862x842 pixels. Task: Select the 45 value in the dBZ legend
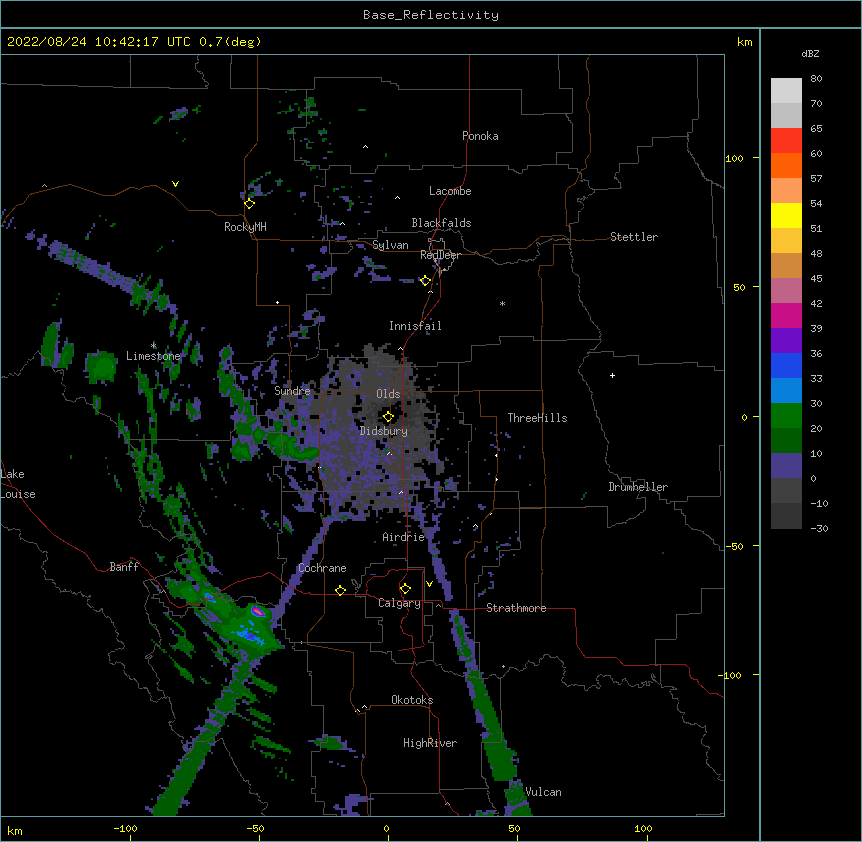click(x=816, y=279)
